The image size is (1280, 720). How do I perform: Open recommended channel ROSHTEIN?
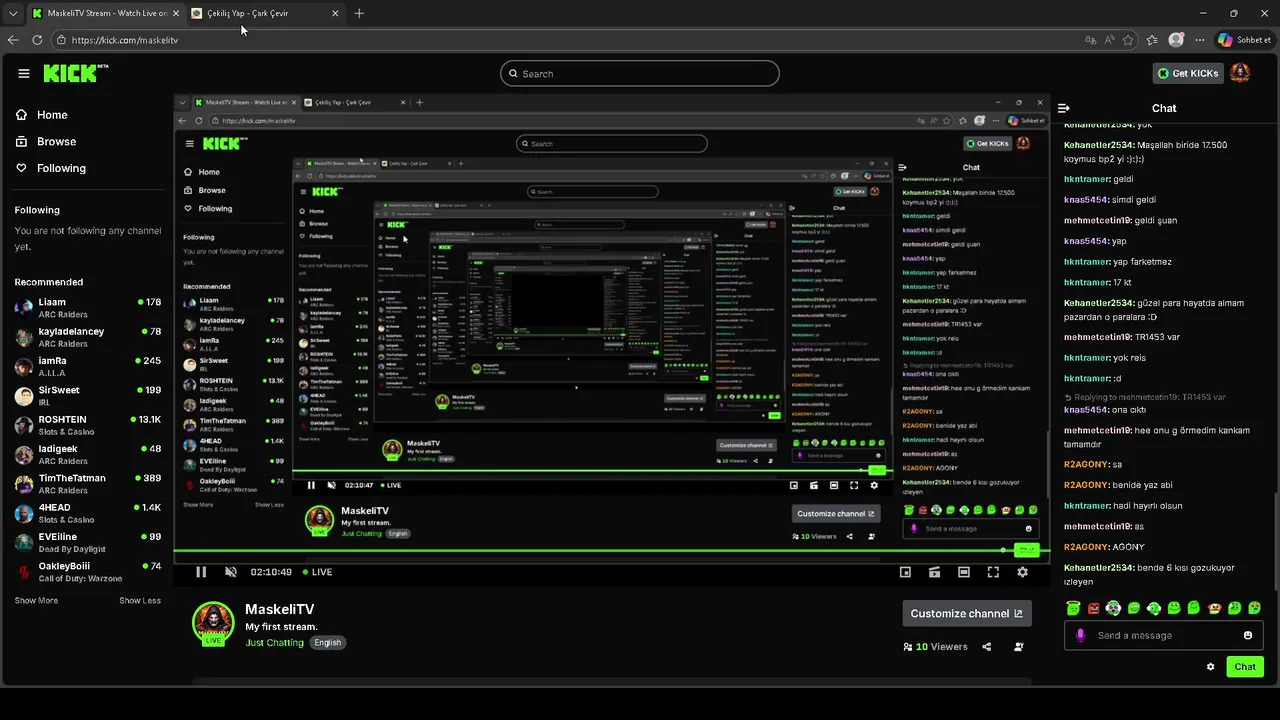88,425
